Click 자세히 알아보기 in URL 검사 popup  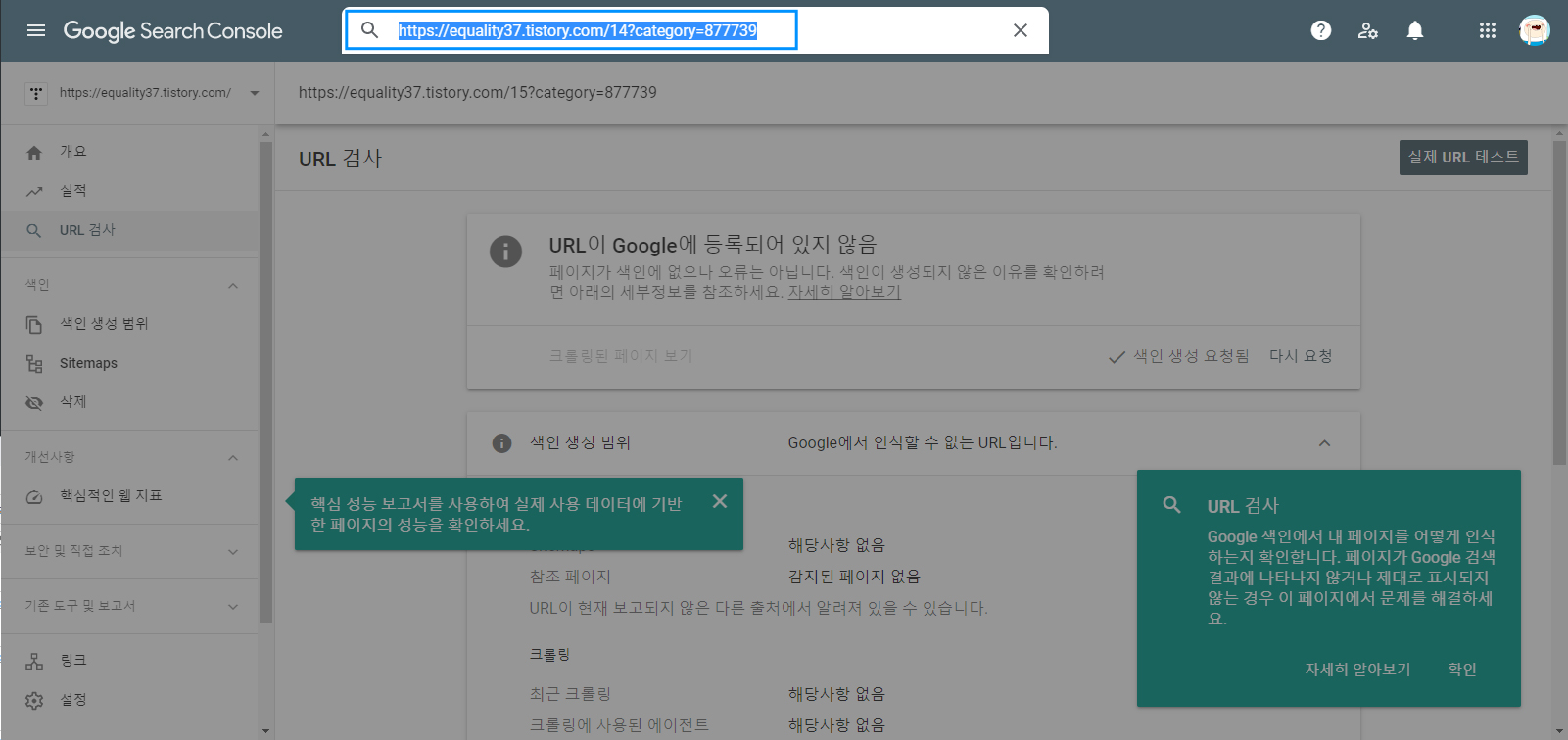coord(1357,670)
